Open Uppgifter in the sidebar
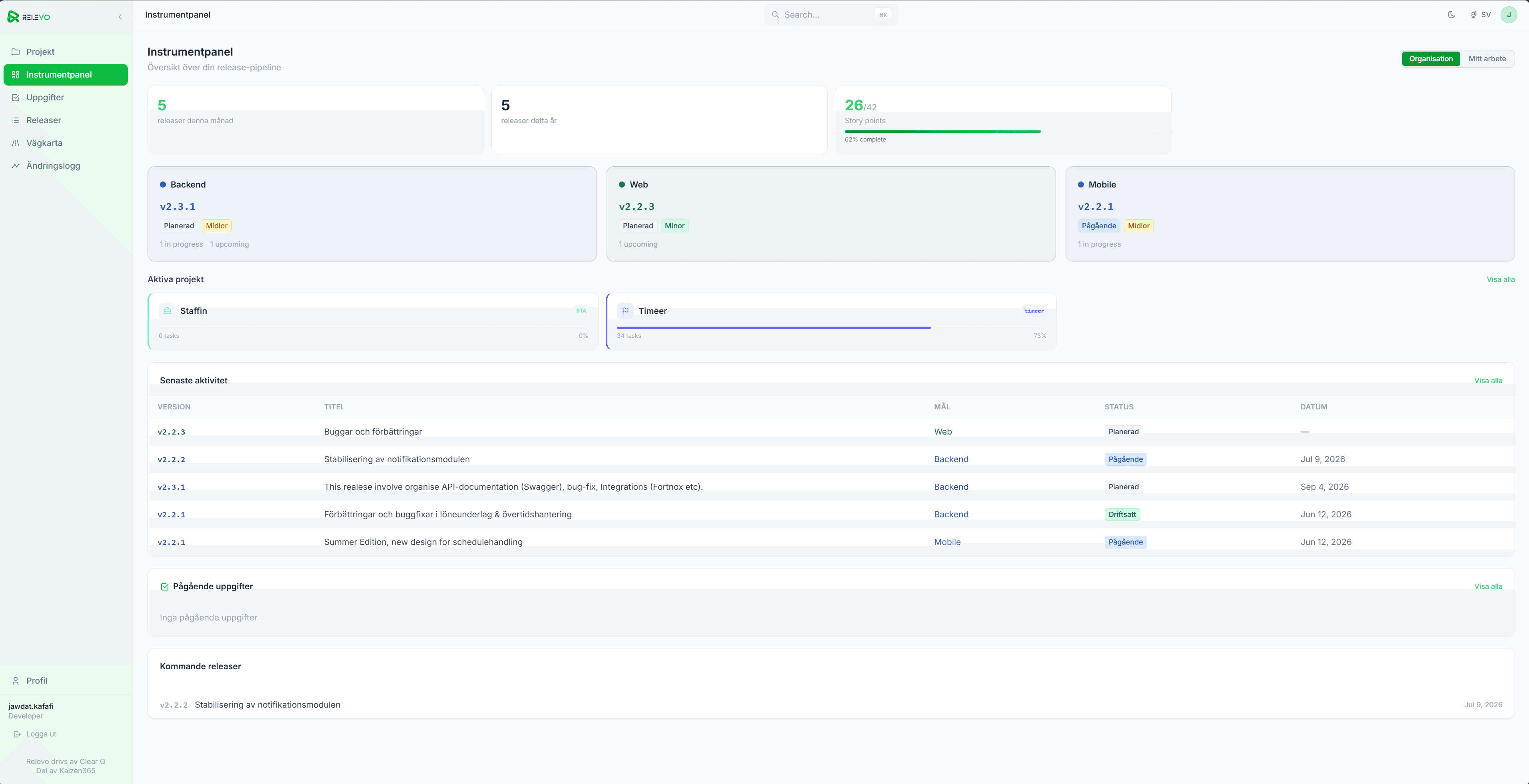The image size is (1529, 784). click(x=66, y=97)
